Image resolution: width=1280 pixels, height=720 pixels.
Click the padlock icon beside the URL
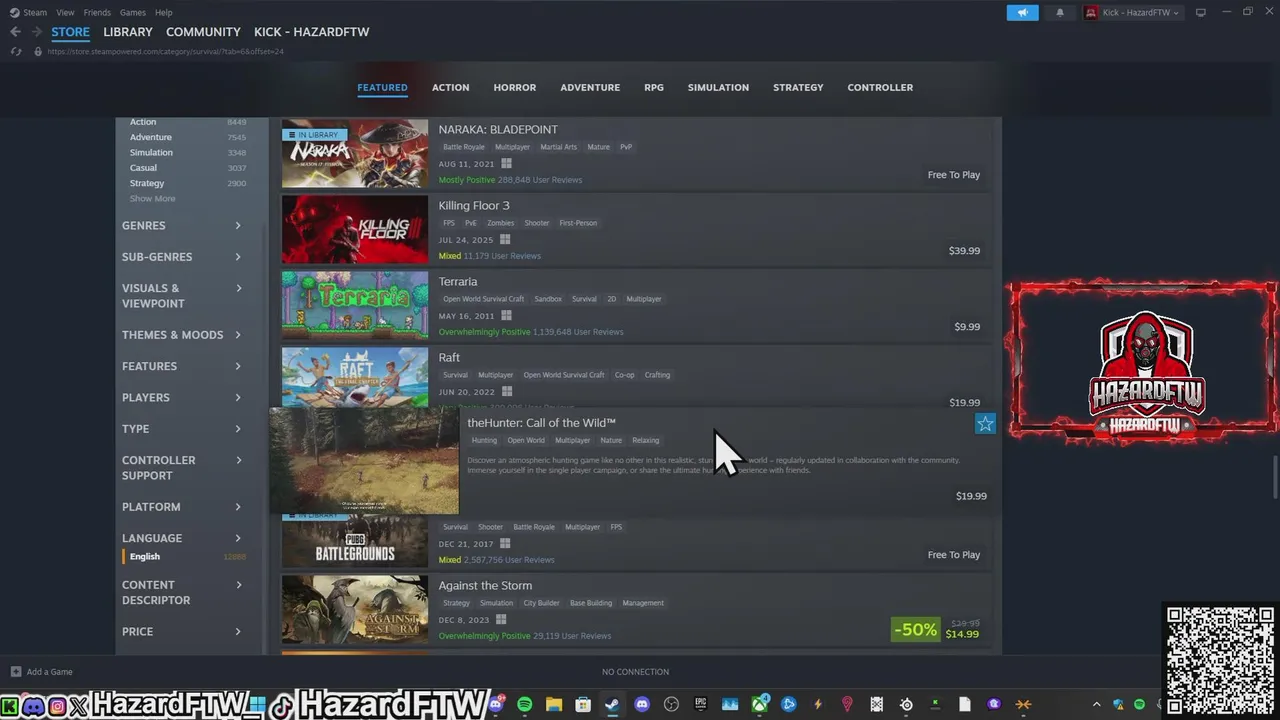pyautogui.click(x=38, y=51)
